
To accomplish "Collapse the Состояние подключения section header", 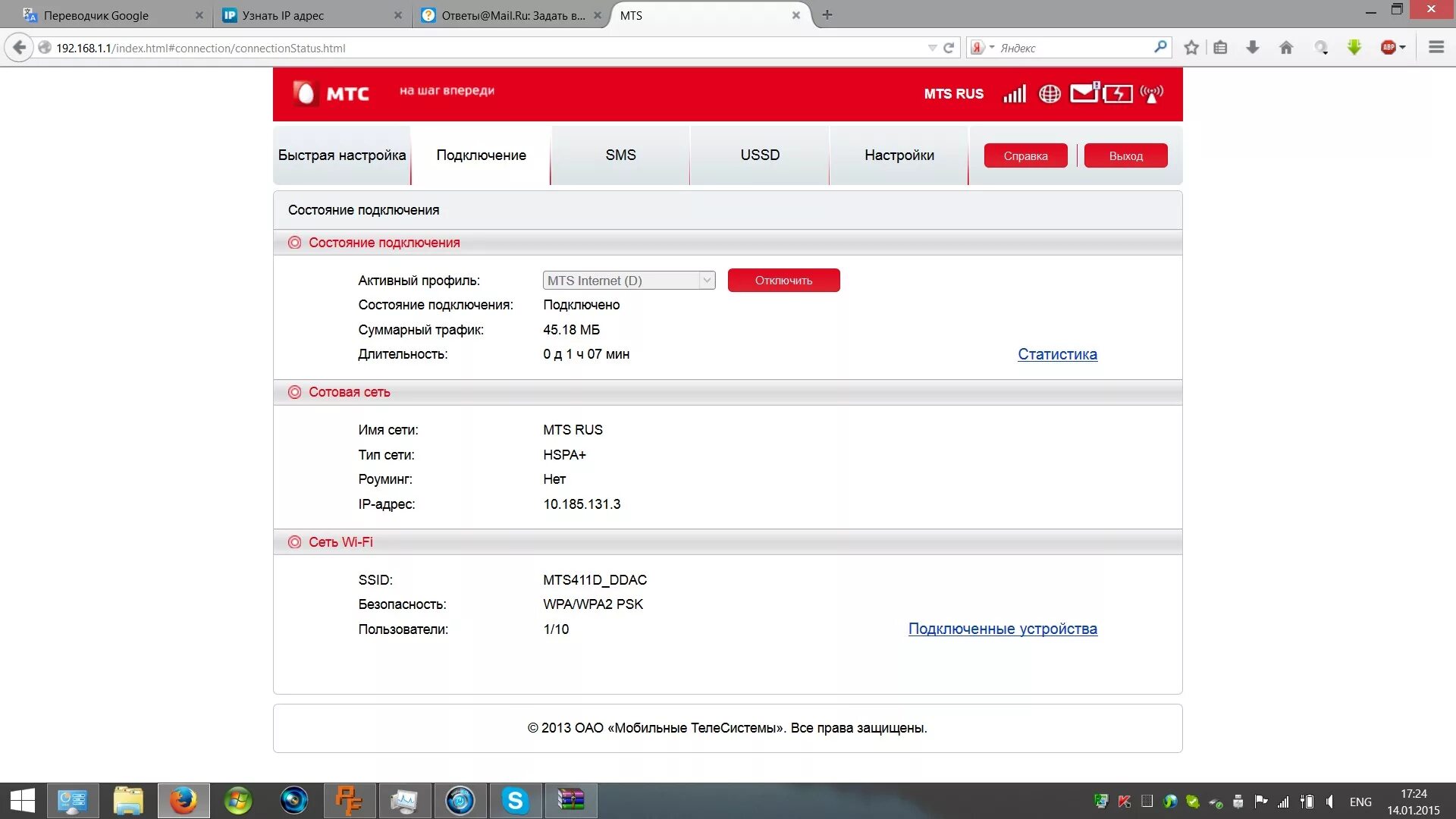I will pos(727,243).
